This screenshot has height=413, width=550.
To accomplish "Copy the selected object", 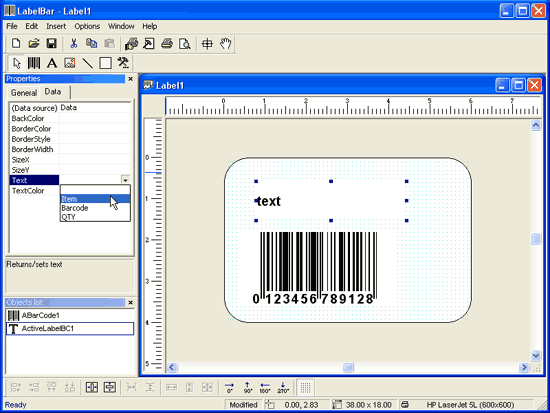I will click(92, 44).
